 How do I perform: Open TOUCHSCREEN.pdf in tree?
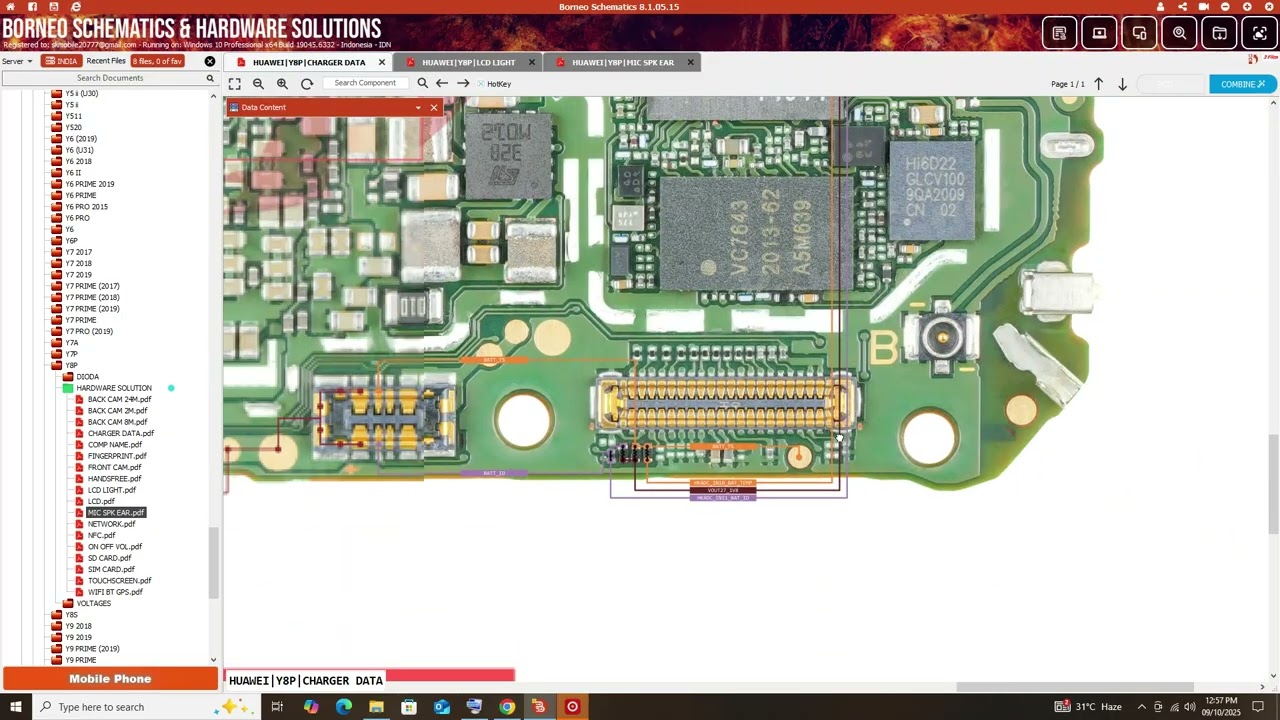coord(119,581)
